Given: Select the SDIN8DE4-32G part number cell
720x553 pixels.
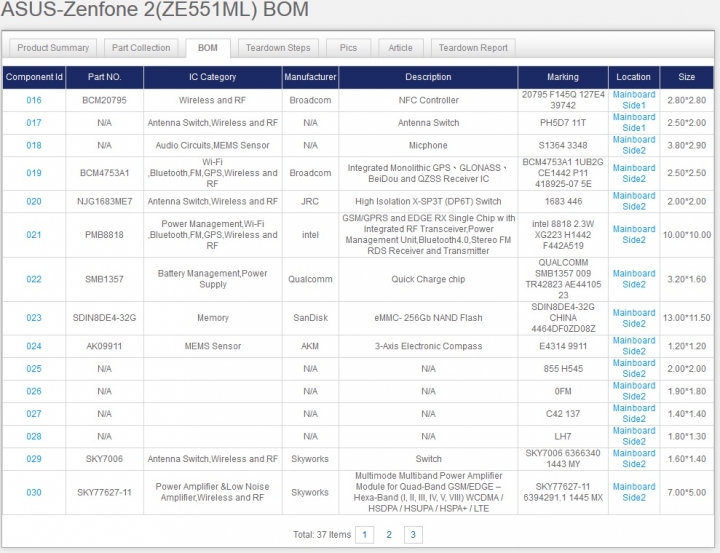Looking at the screenshot, I should click(x=104, y=318).
